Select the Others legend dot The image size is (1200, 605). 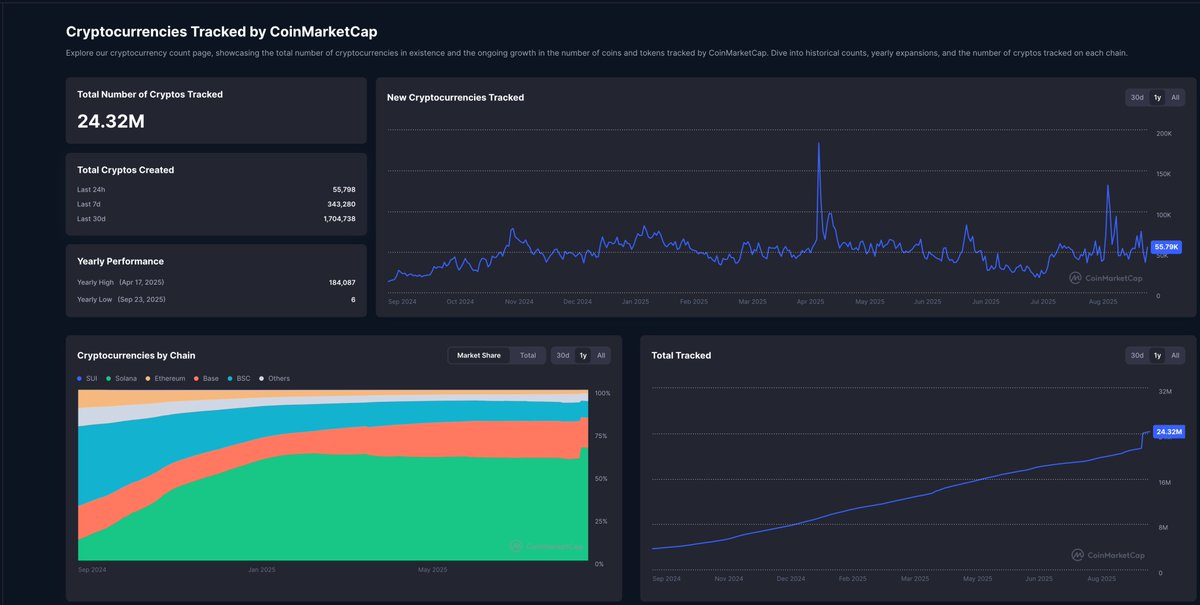(x=260, y=378)
